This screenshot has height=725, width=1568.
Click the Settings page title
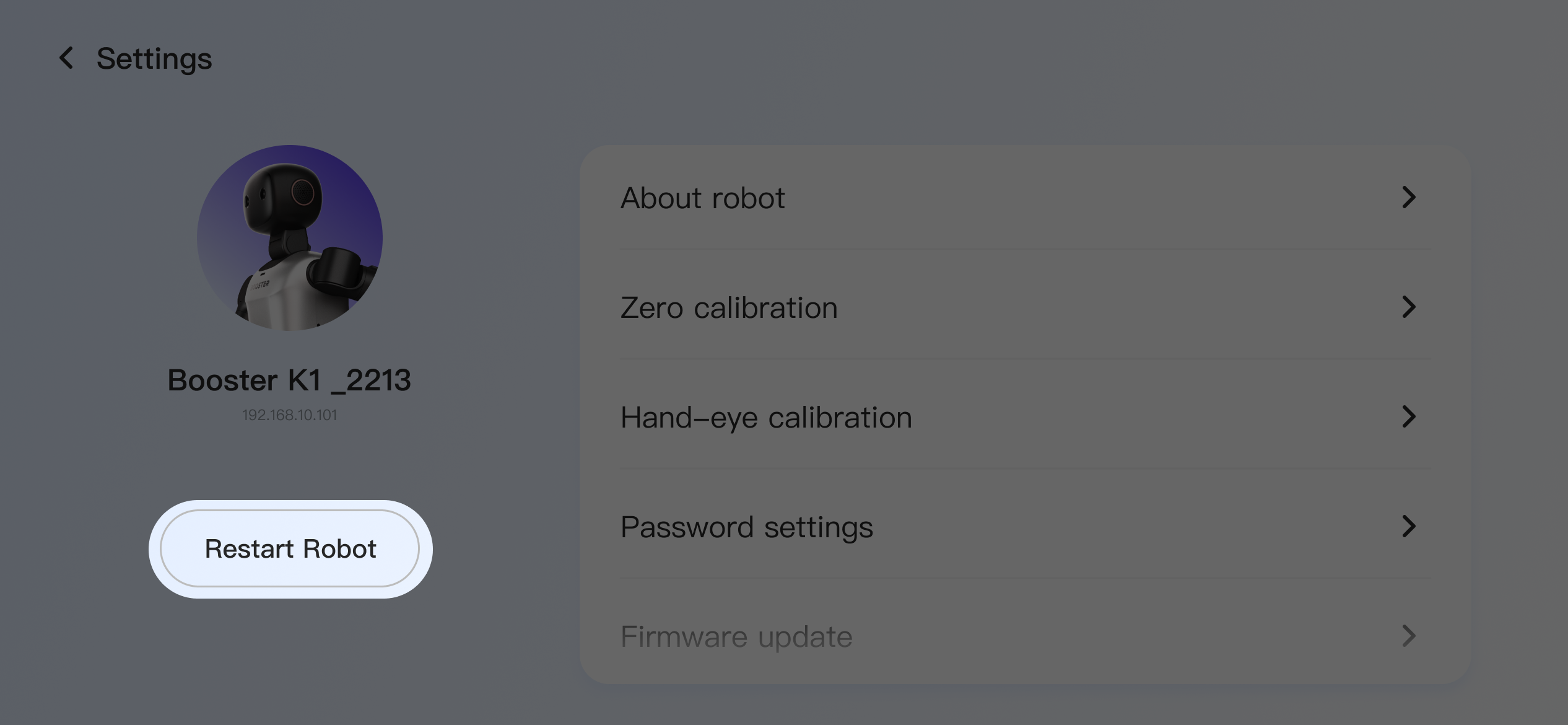(x=154, y=59)
